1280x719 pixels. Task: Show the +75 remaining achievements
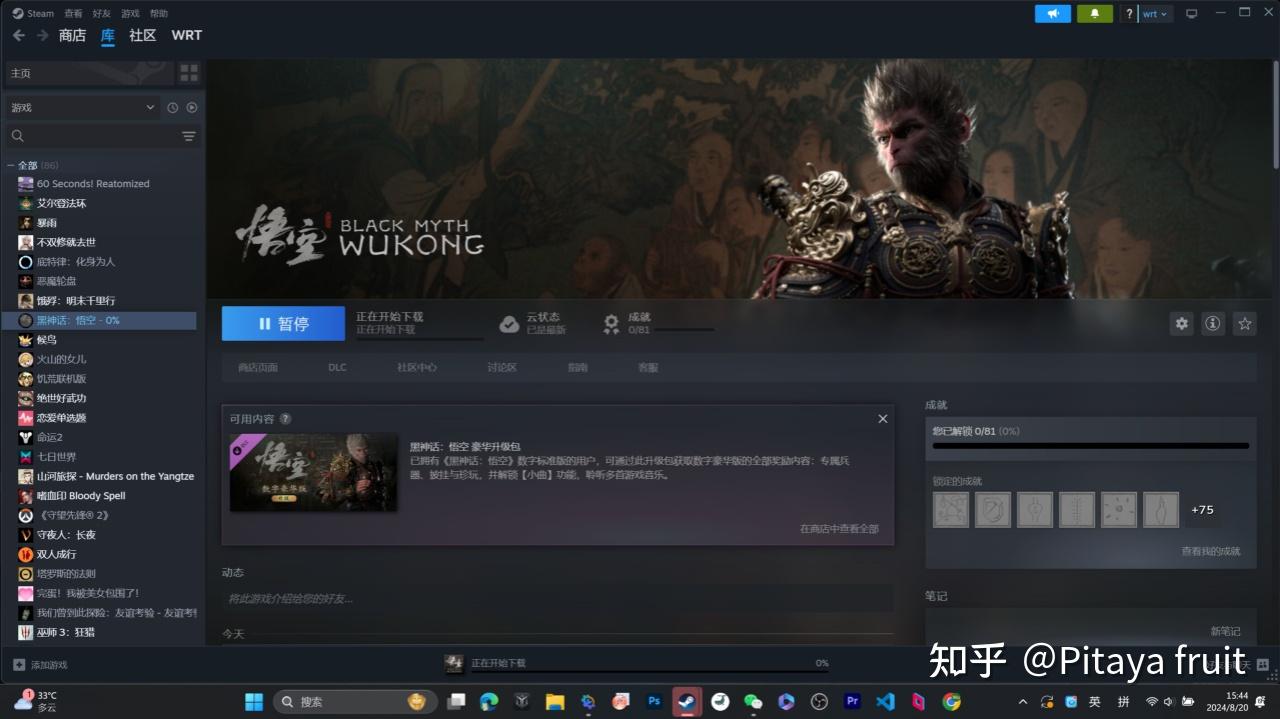(1202, 509)
